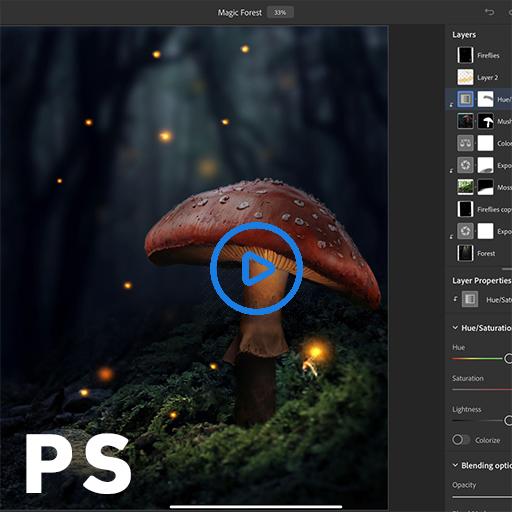Click the Saturation label
512x512 pixels.
(x=468, y=378)
